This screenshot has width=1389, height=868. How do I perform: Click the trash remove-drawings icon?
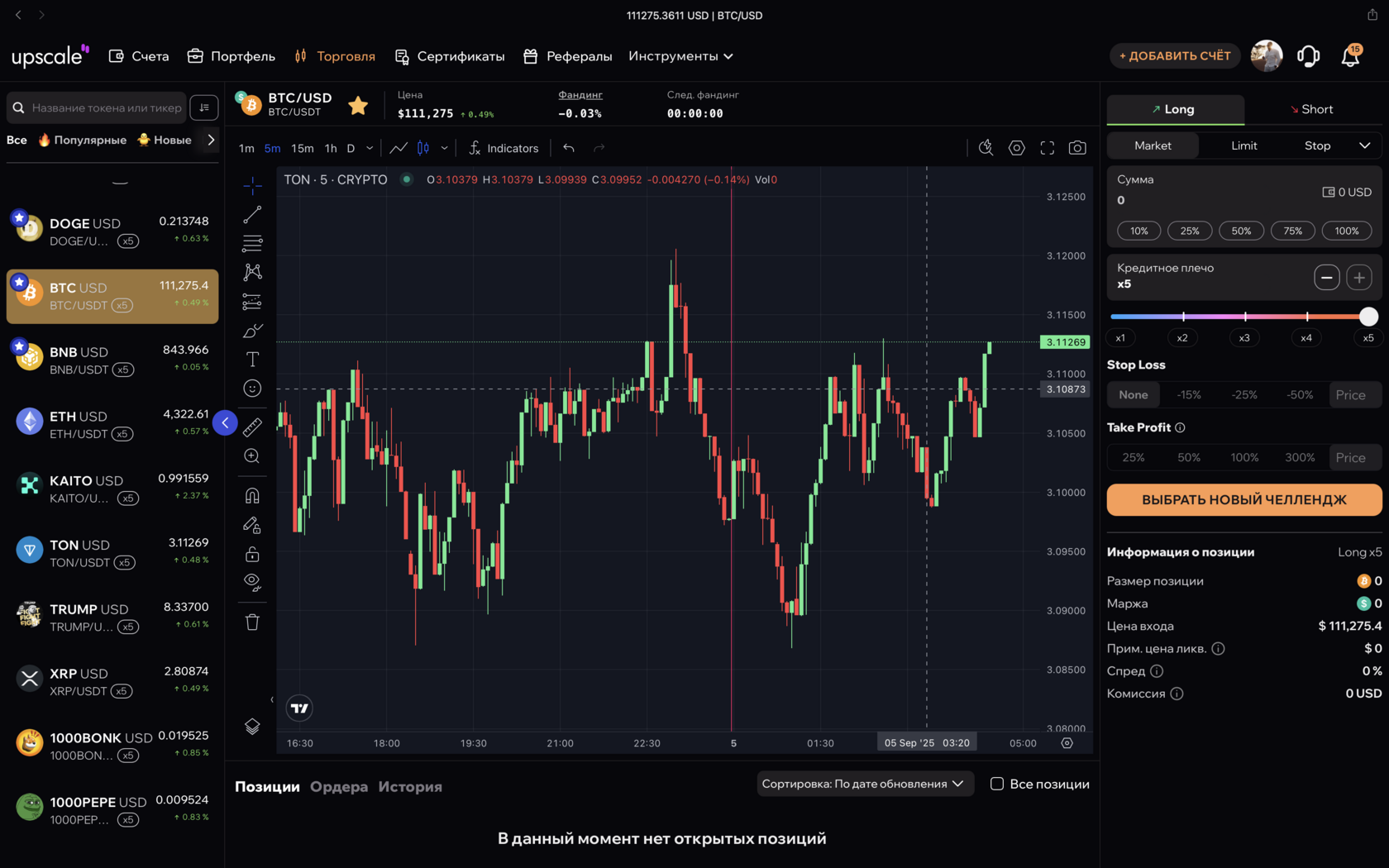(252, 622)
